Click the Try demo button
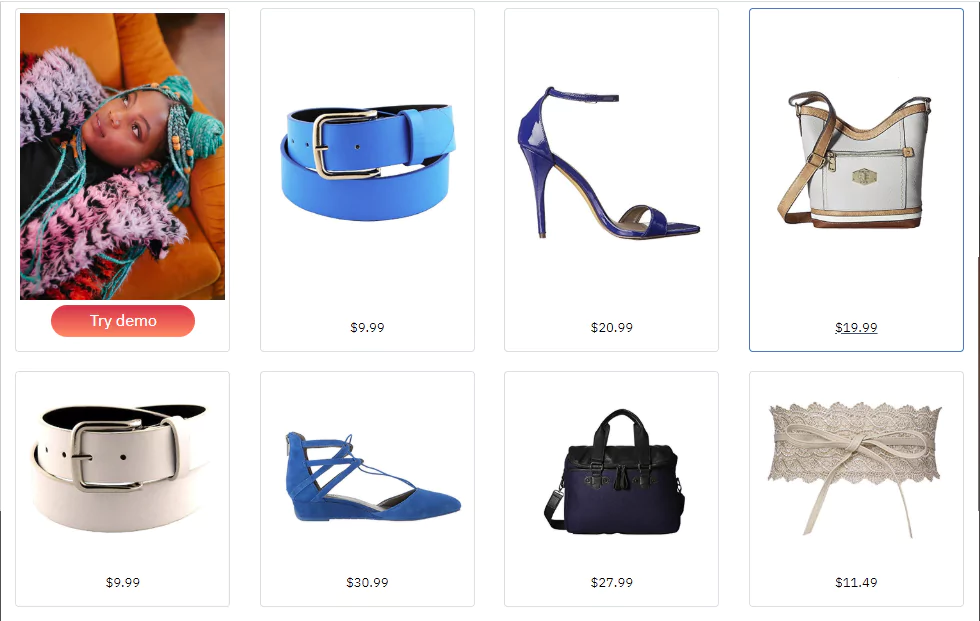Screen dimensions: 980x621 tap(122, 320)
